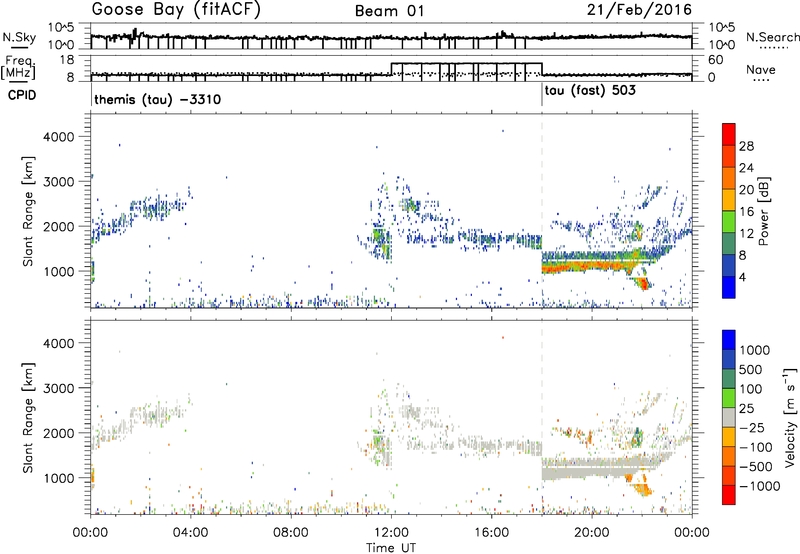Viewport: 800px width, 554px height.
Task: Click the 'themis (tau) -3310' CPID text
Action: pyautogui.click(x=158, y=99)
